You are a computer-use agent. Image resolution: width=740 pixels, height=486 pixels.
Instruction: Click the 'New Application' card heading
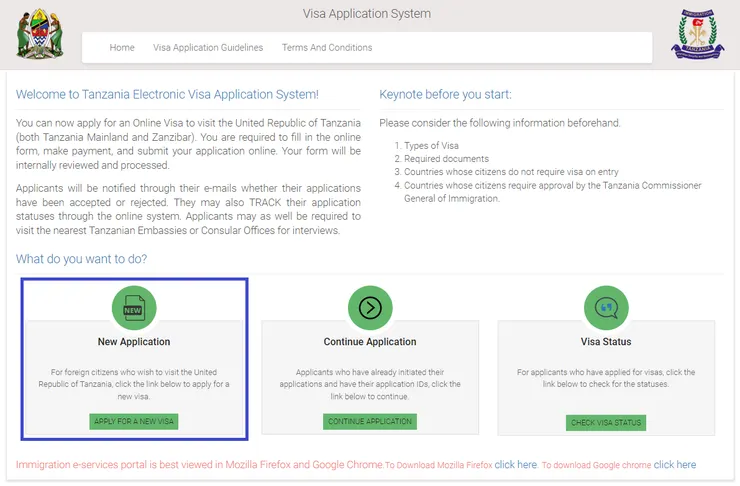(134, 342)
